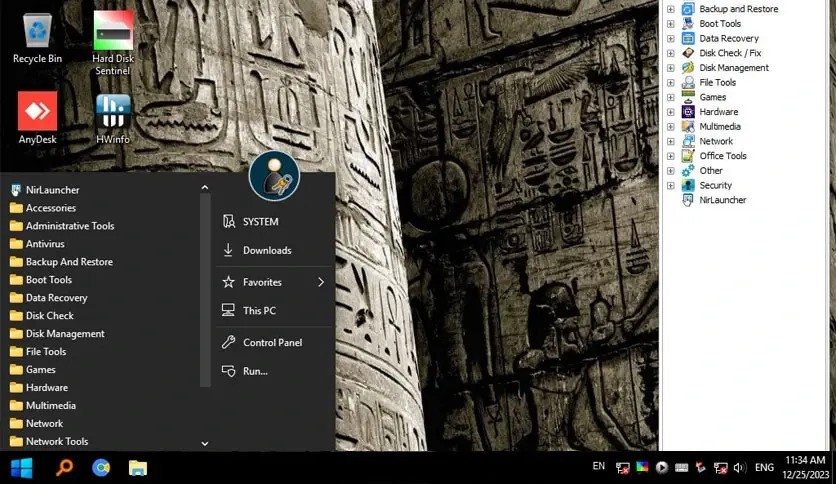836x484 pixels.
Task: Expand the Disk Check / Fix node
Action: click(671, 53)
